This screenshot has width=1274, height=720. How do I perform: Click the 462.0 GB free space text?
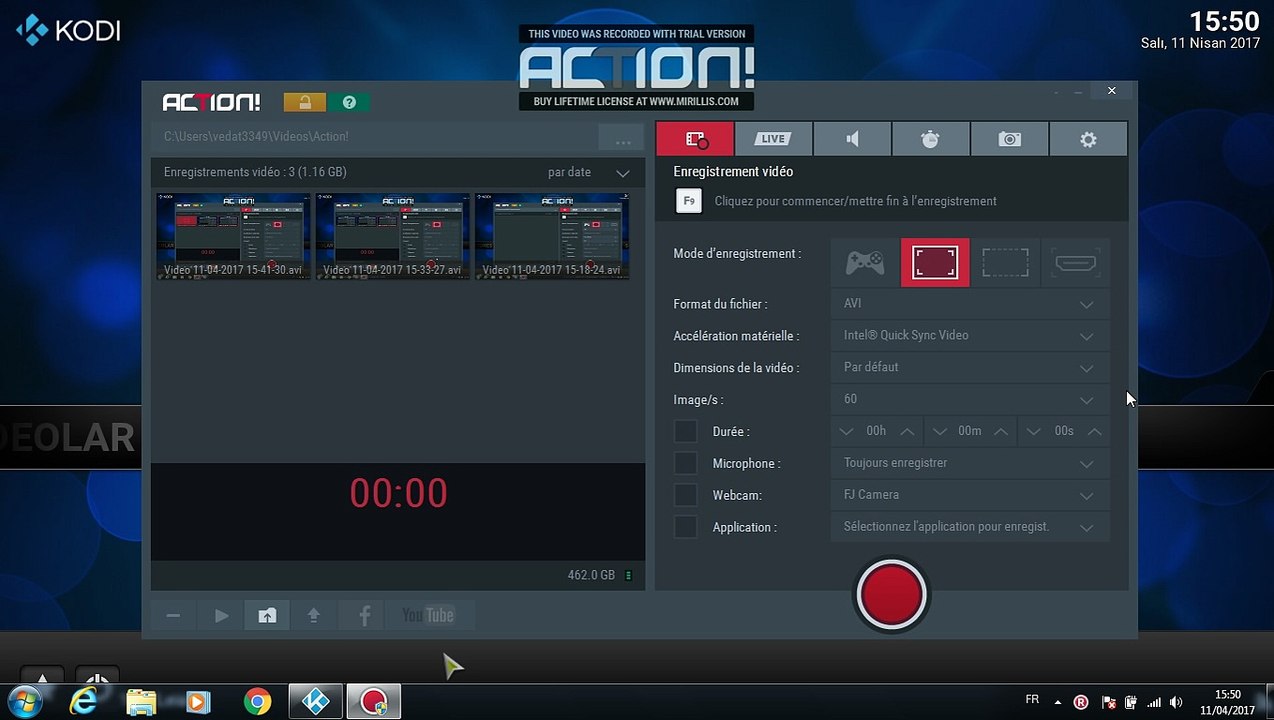[x=591, y=576]
